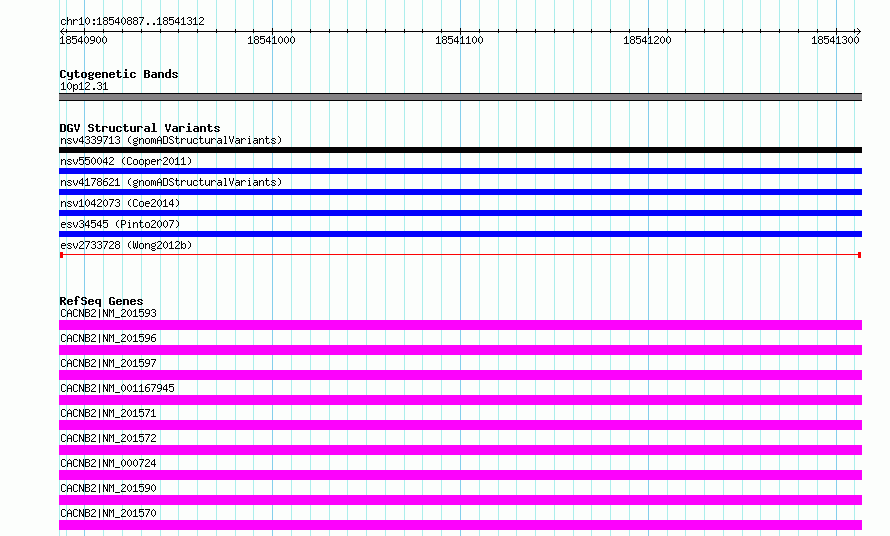Screen dimensions: 890x536
Task: Click the 18540900 ruler coordinate
Action: click(83, 40)
